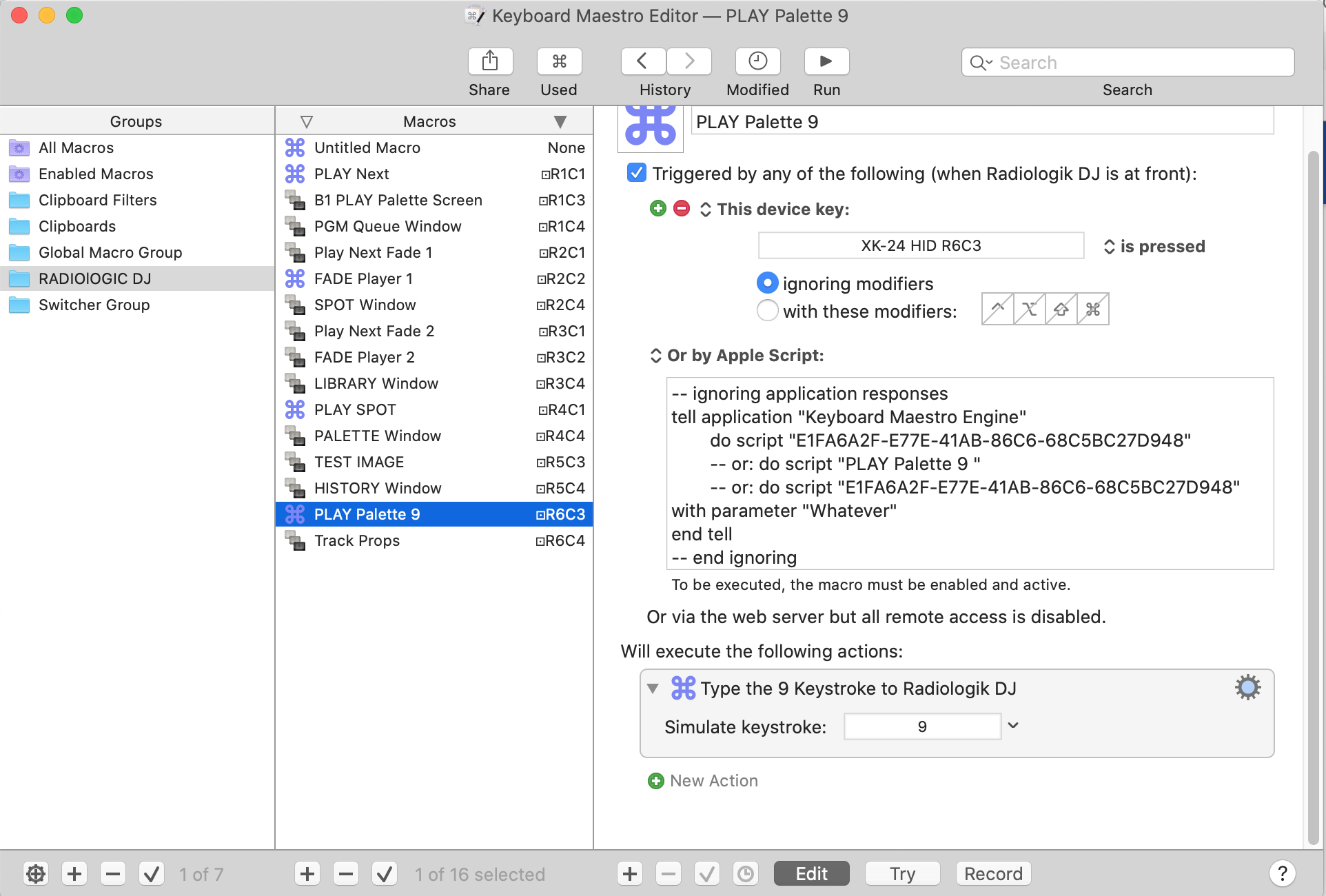Add New Action
This screenshot has width=1326, height=896.
pyautogui.click(x=703, y=781)
